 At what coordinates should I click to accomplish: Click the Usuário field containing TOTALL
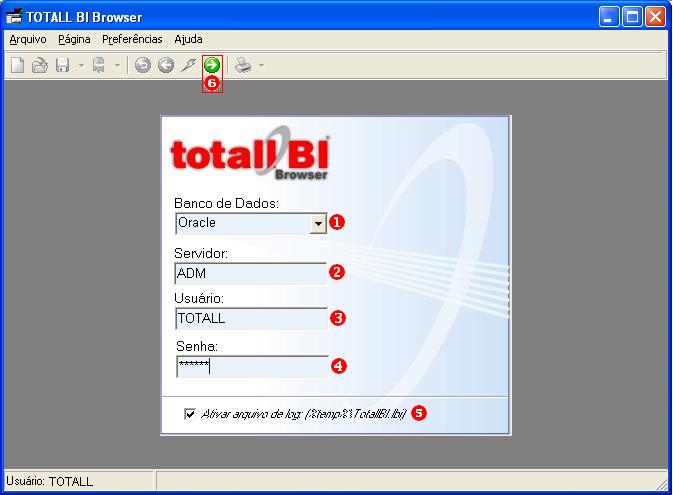coord(252,319)
